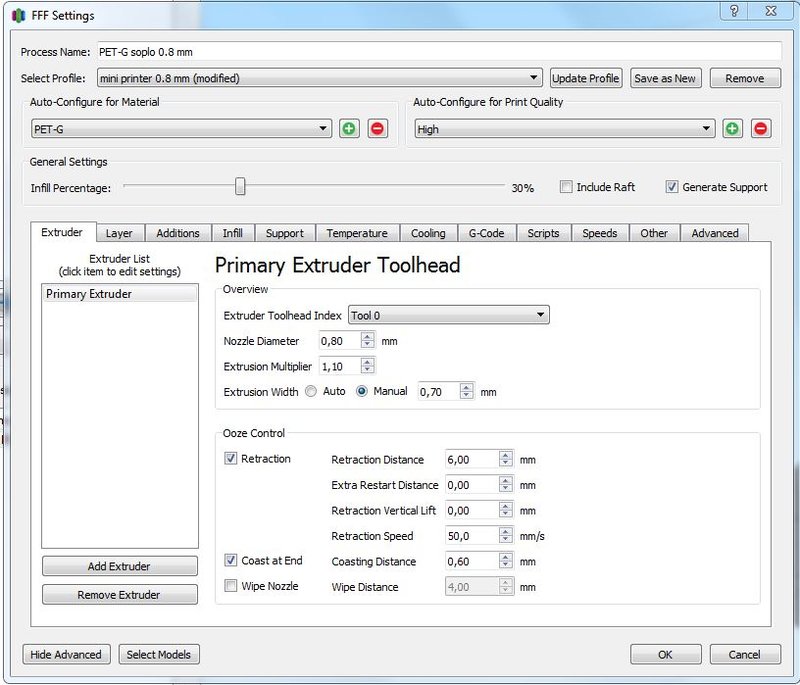The image size is (800, 685).
Task: Open the Scripts tab
Action: [543, 233]
